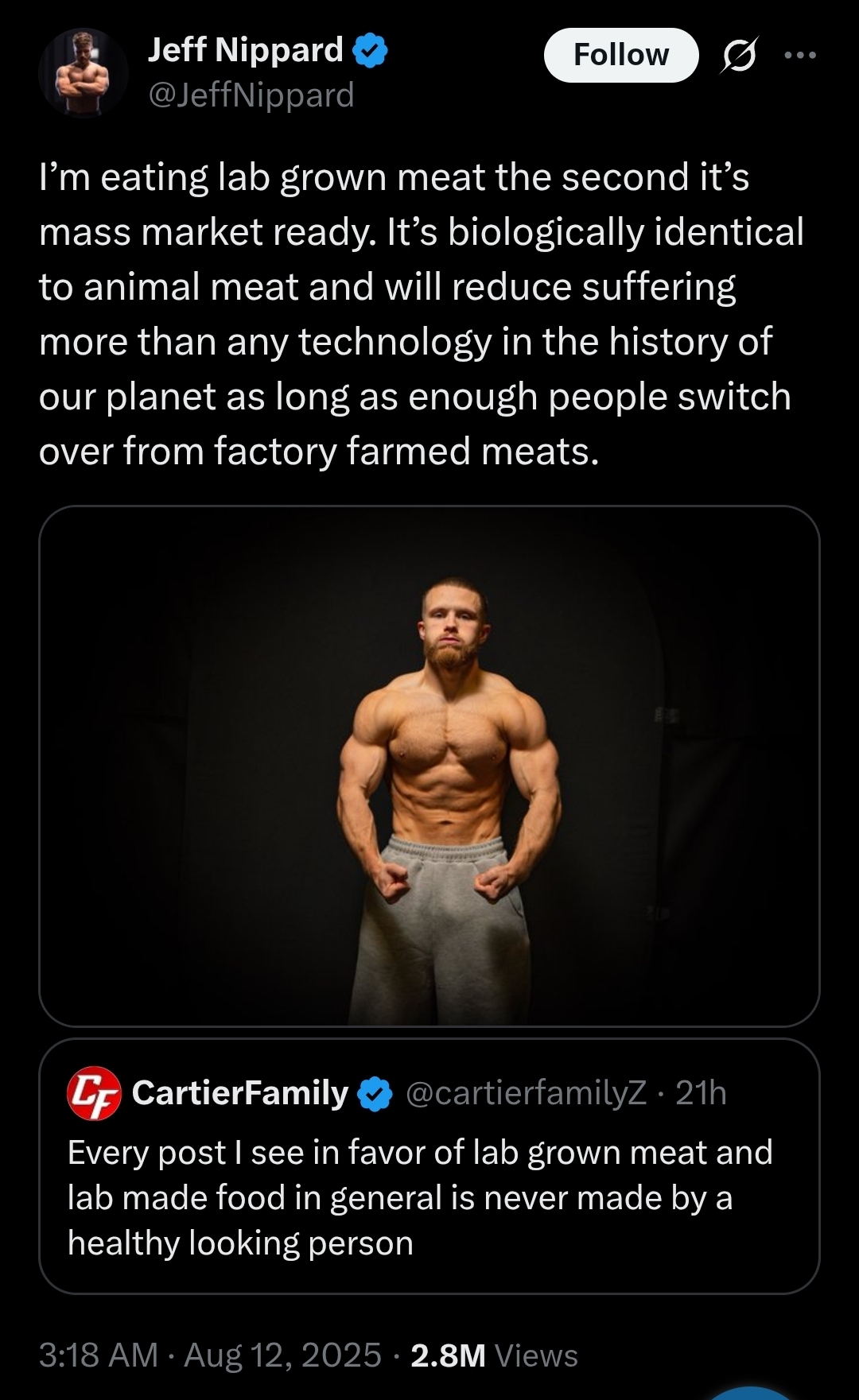Follow Jeff Nippard
The height and width of the screenshot is (1400, 859).
click(621, 55)
